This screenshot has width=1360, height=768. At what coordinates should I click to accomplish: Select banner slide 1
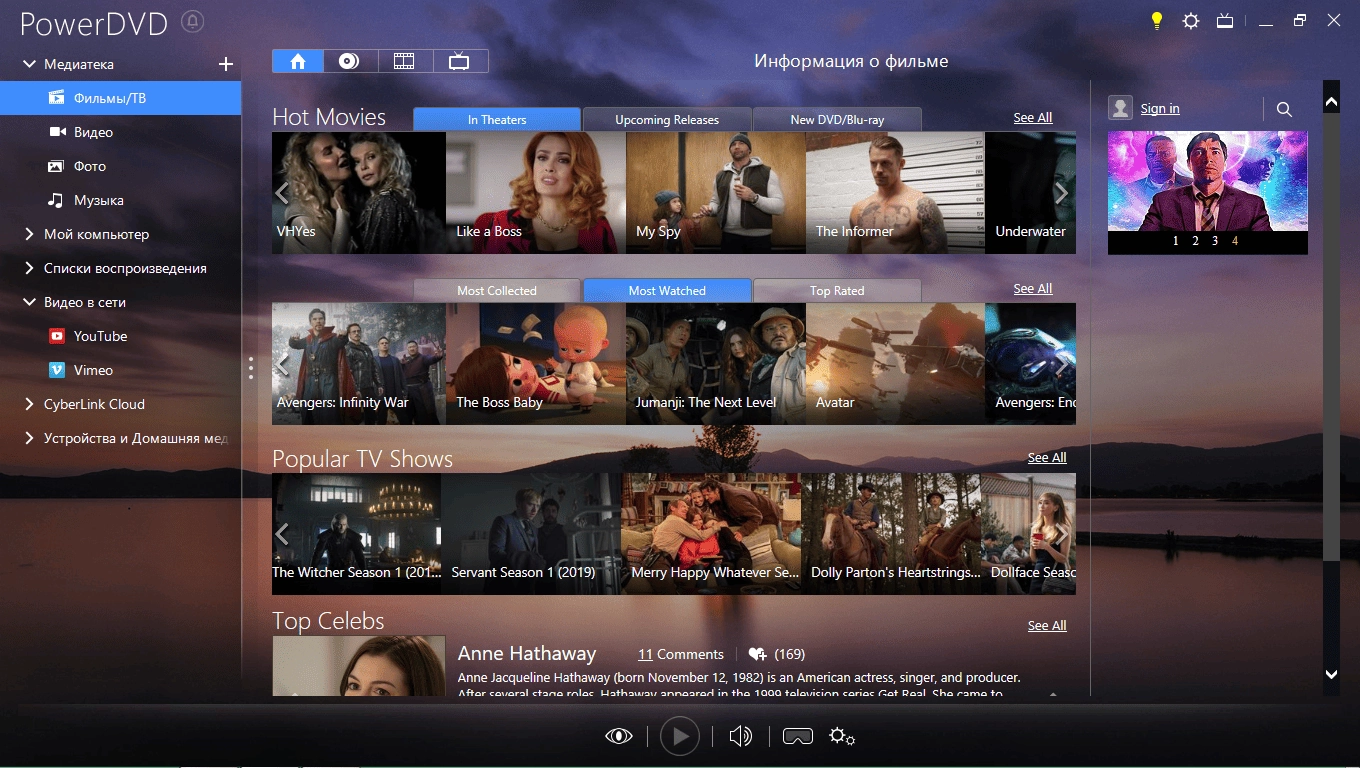[x=1175, y=241]
